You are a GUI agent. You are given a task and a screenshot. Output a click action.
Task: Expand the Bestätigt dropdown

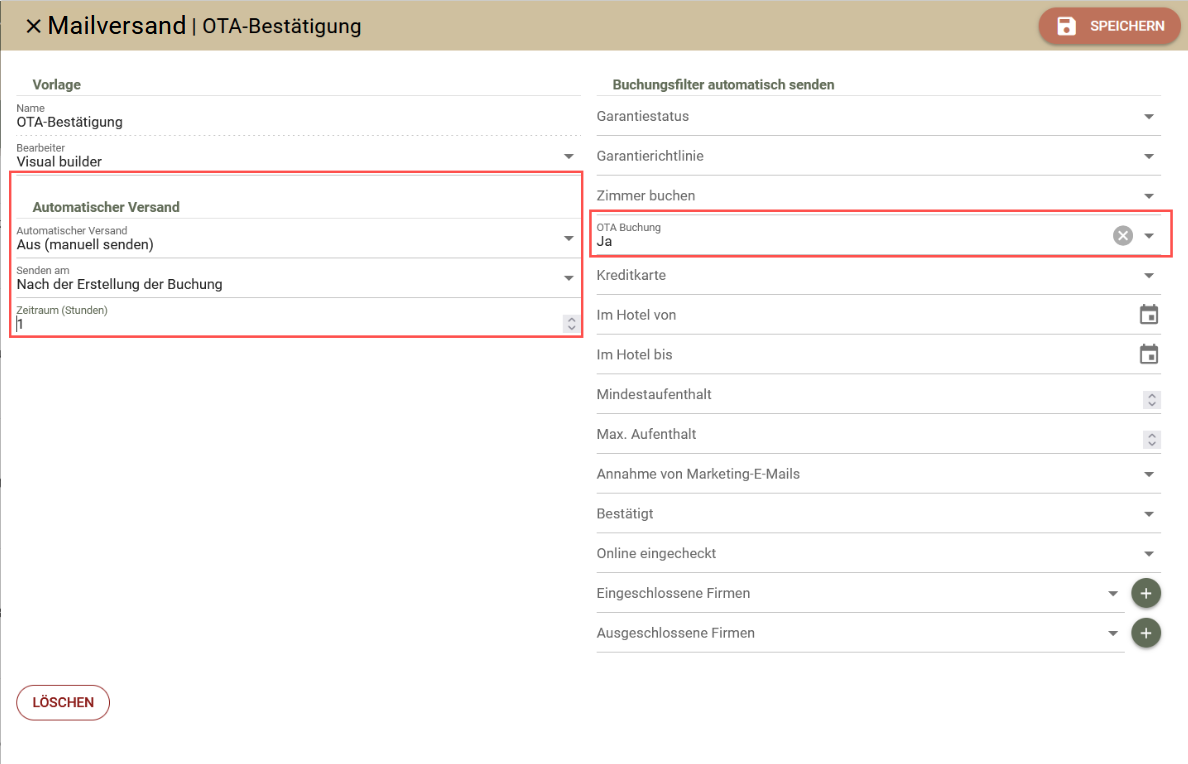pos(878,514)
